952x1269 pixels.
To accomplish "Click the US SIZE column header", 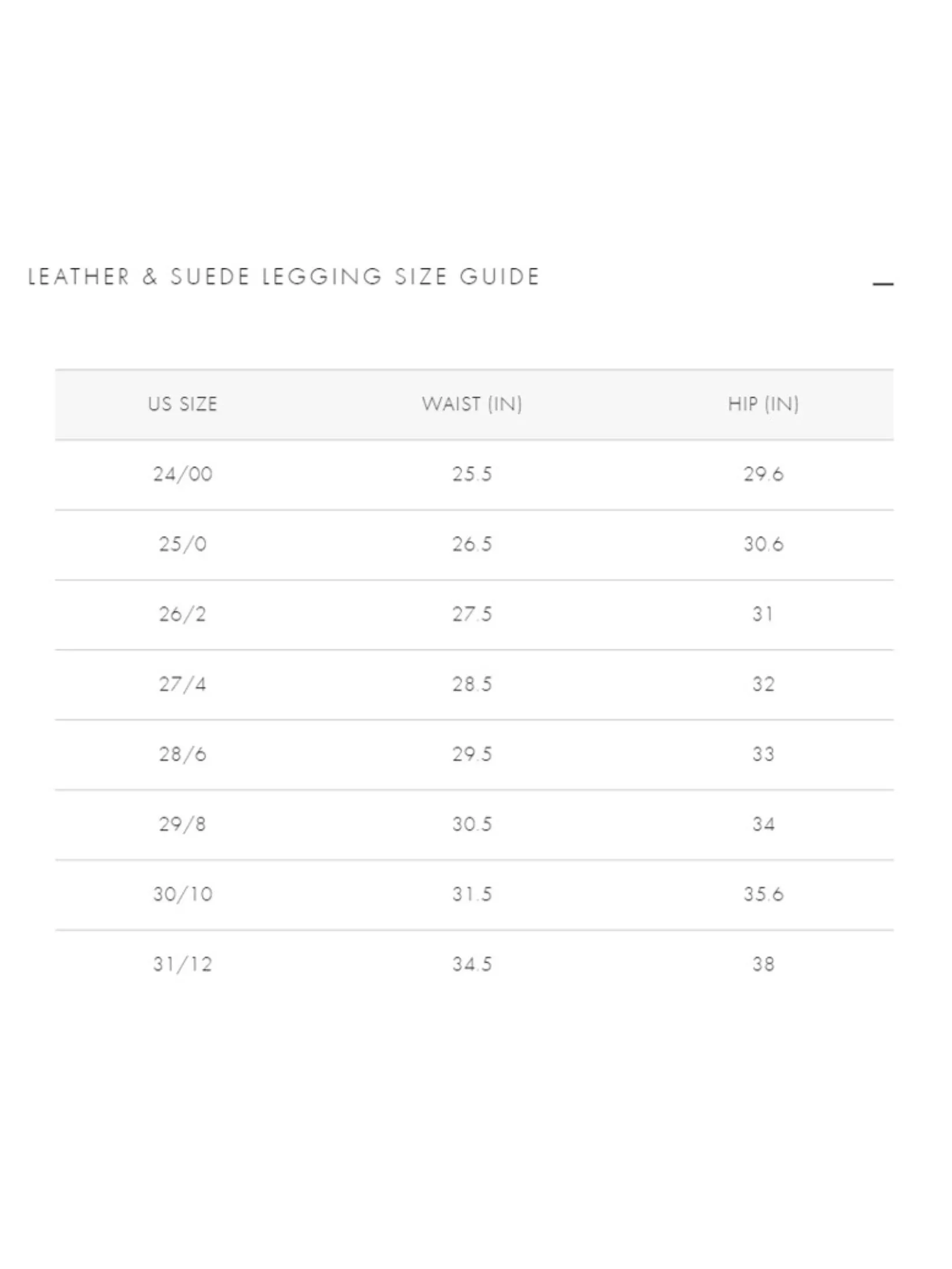I will pos(182,404).
